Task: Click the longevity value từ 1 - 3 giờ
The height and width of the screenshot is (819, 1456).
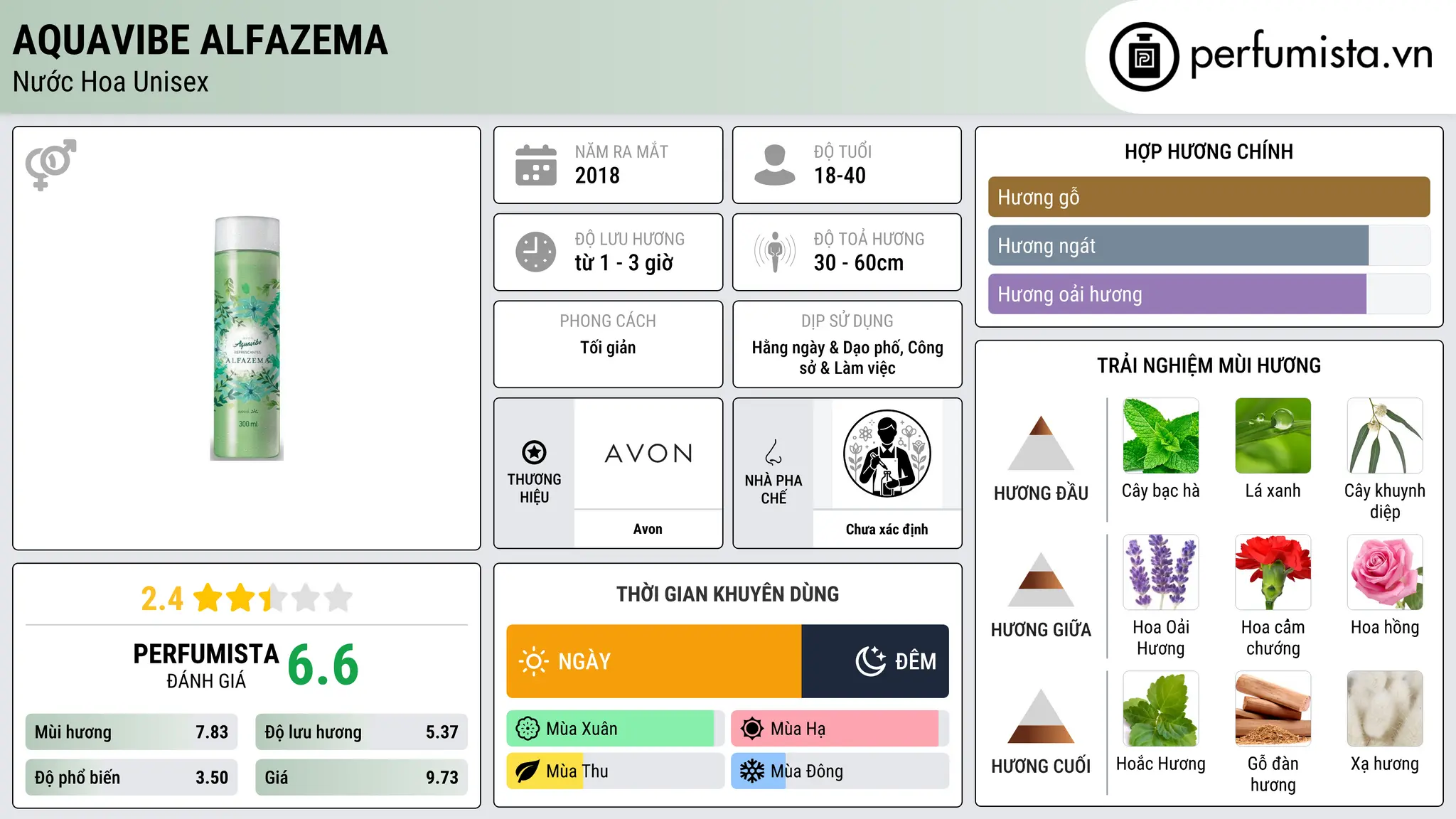Action: coord(624,263)
